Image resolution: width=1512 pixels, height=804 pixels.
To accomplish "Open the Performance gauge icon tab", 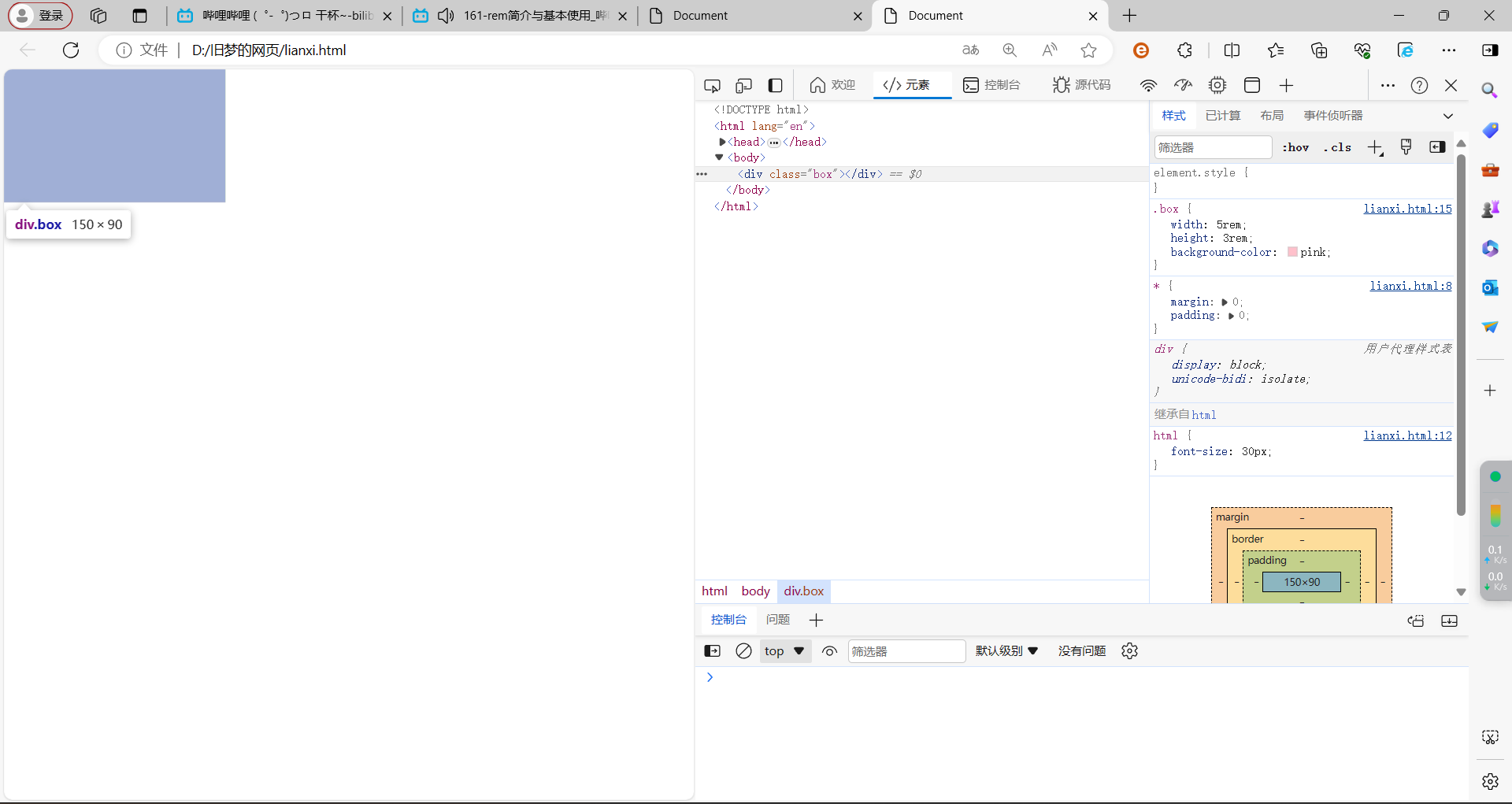I will tap(1183, 85).
